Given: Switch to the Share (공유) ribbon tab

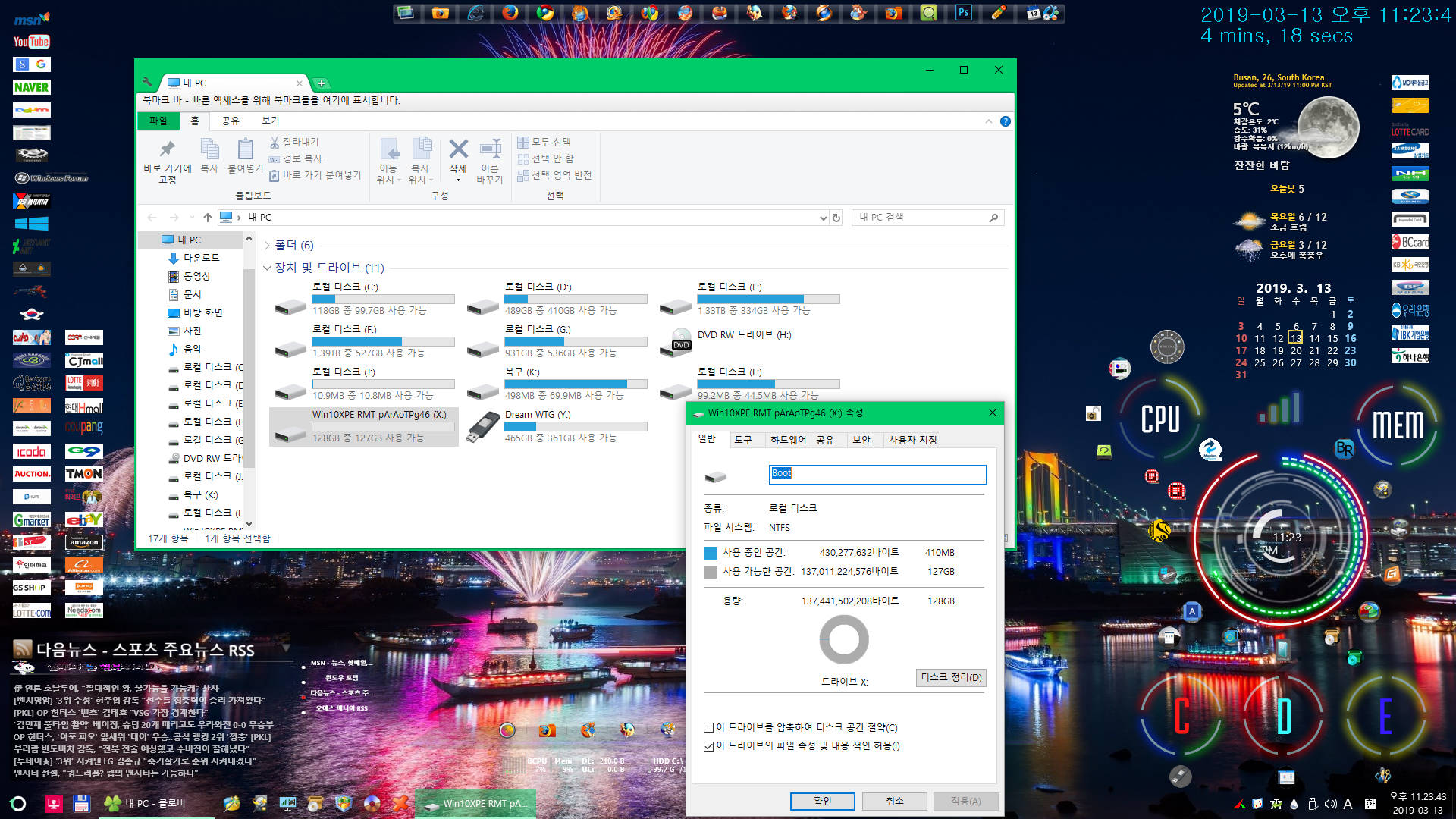Looking at the screenshot, I should point(230,121).
